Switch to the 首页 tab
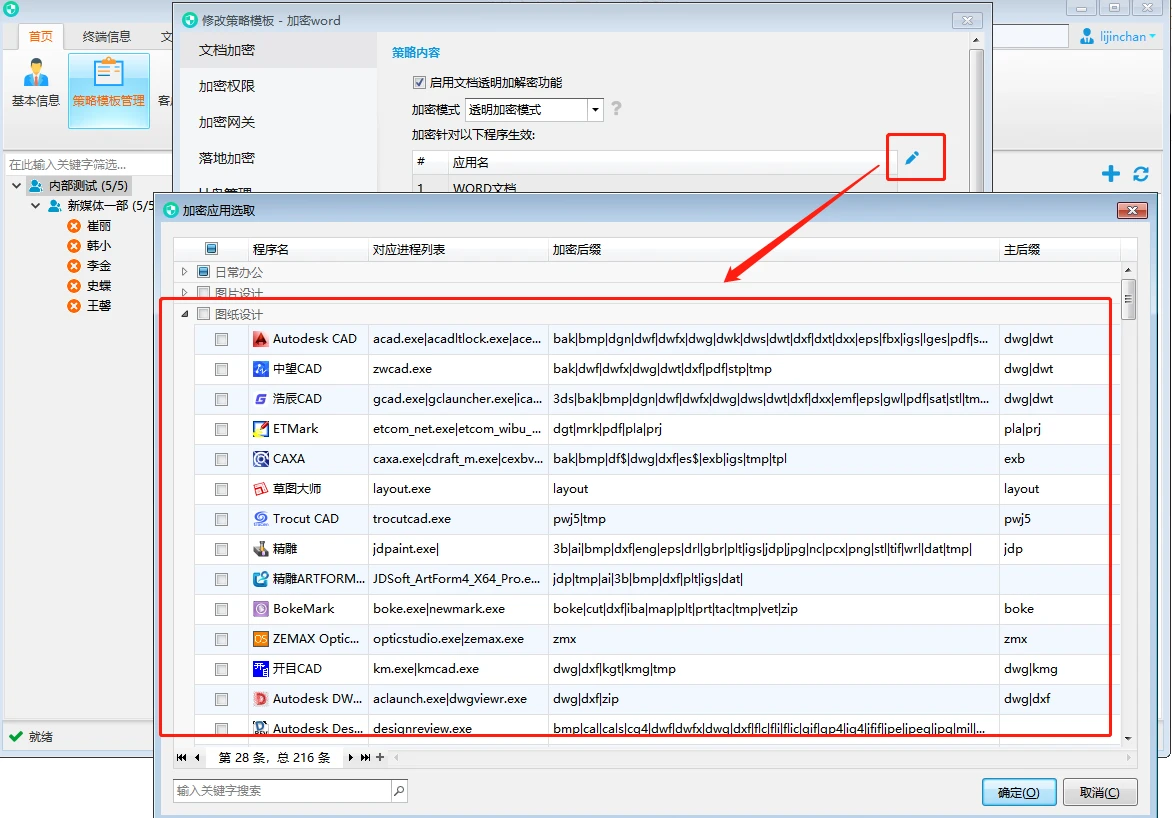1172x818 pixels. coord(40,37)
